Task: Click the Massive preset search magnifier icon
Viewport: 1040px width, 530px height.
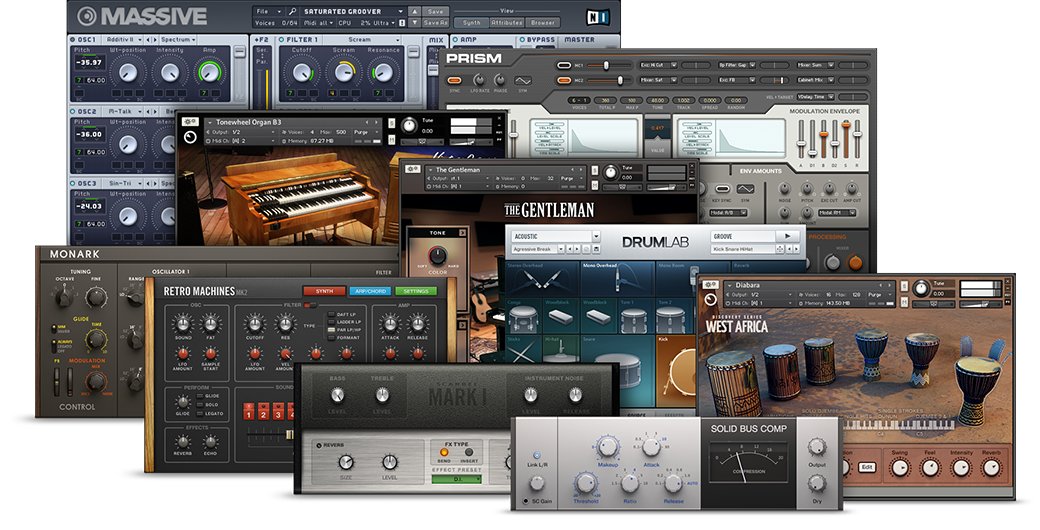Action: (293, 11)
